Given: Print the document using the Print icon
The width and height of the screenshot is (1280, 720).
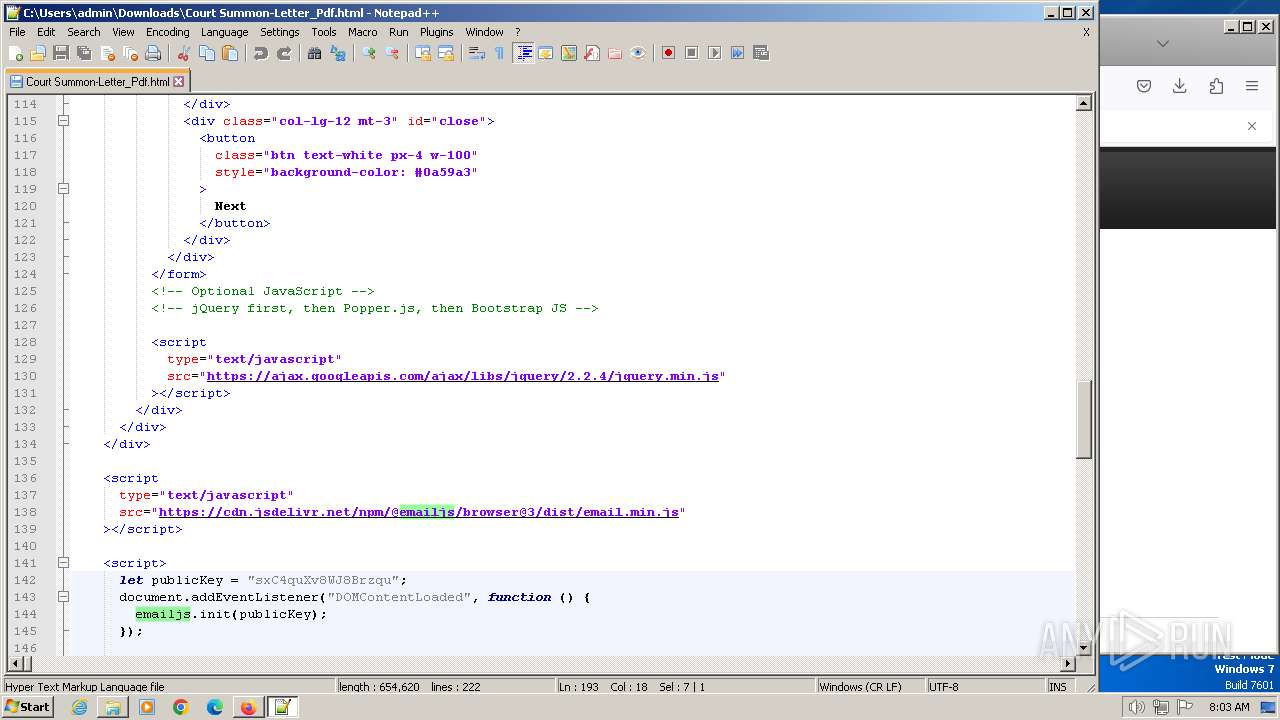Looking at the screenshot, I should point(152,53).
